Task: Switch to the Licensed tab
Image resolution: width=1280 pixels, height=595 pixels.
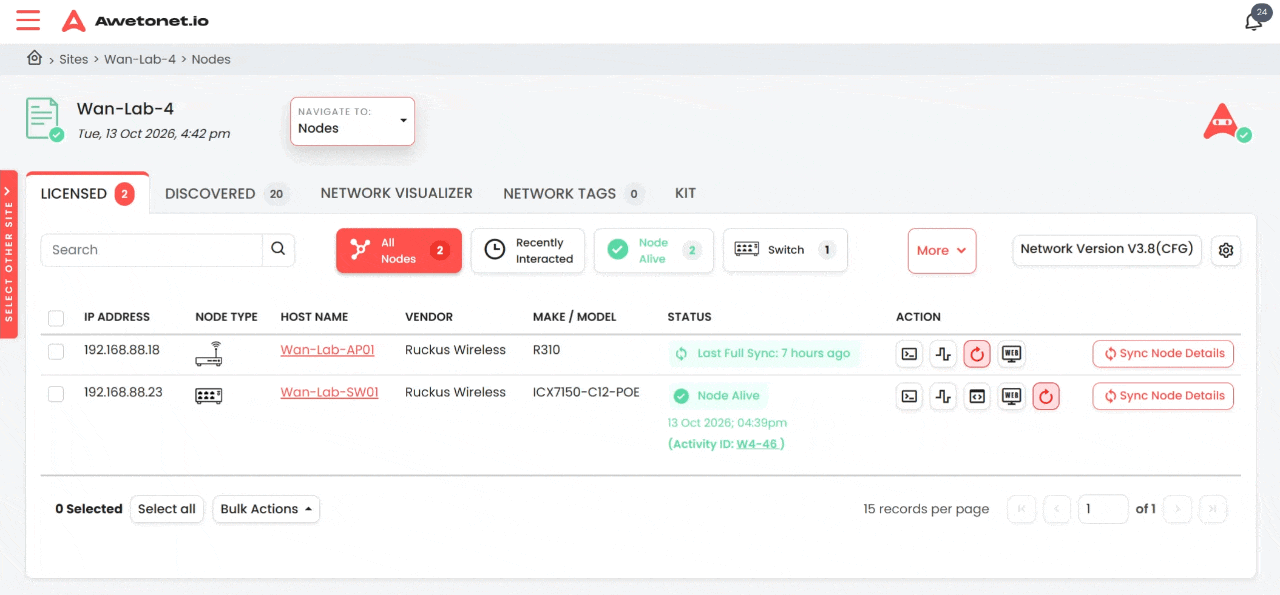Action: (x=88, y=194)
